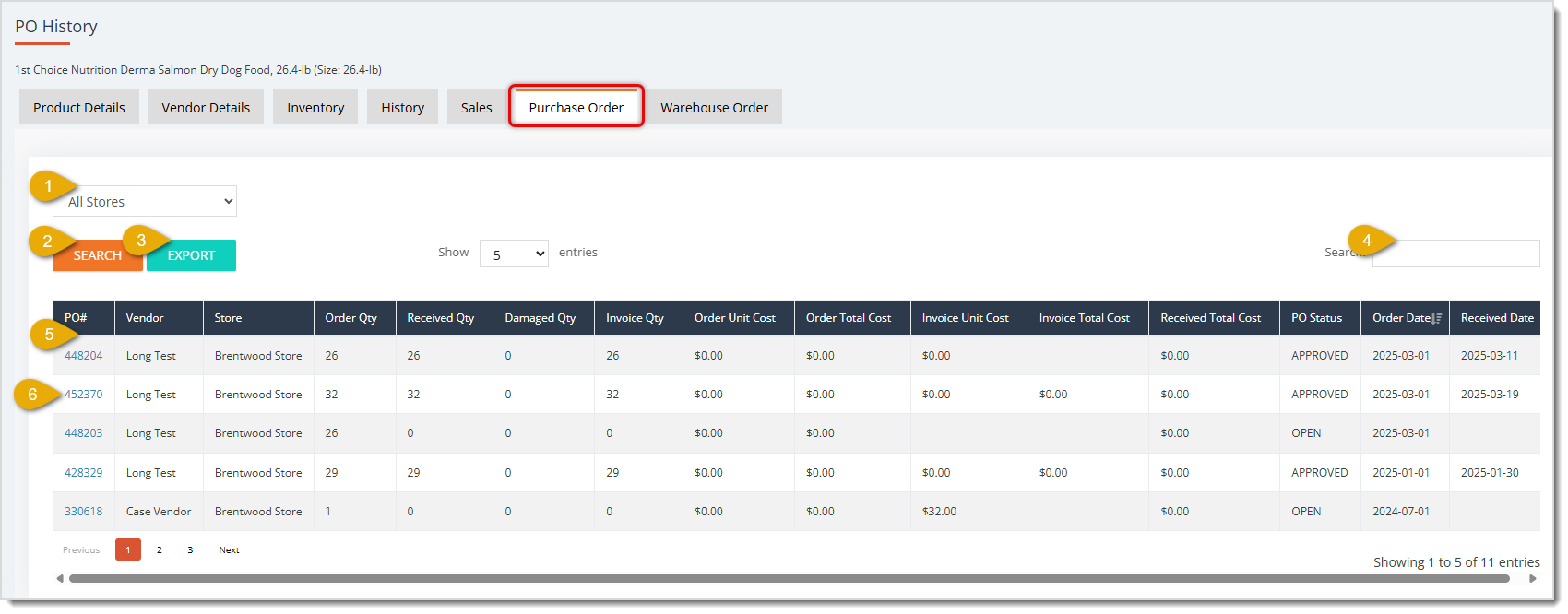Switch to the Warehouse Order tab
Viewport: 1568px width, 614px height.
[714, 108]
